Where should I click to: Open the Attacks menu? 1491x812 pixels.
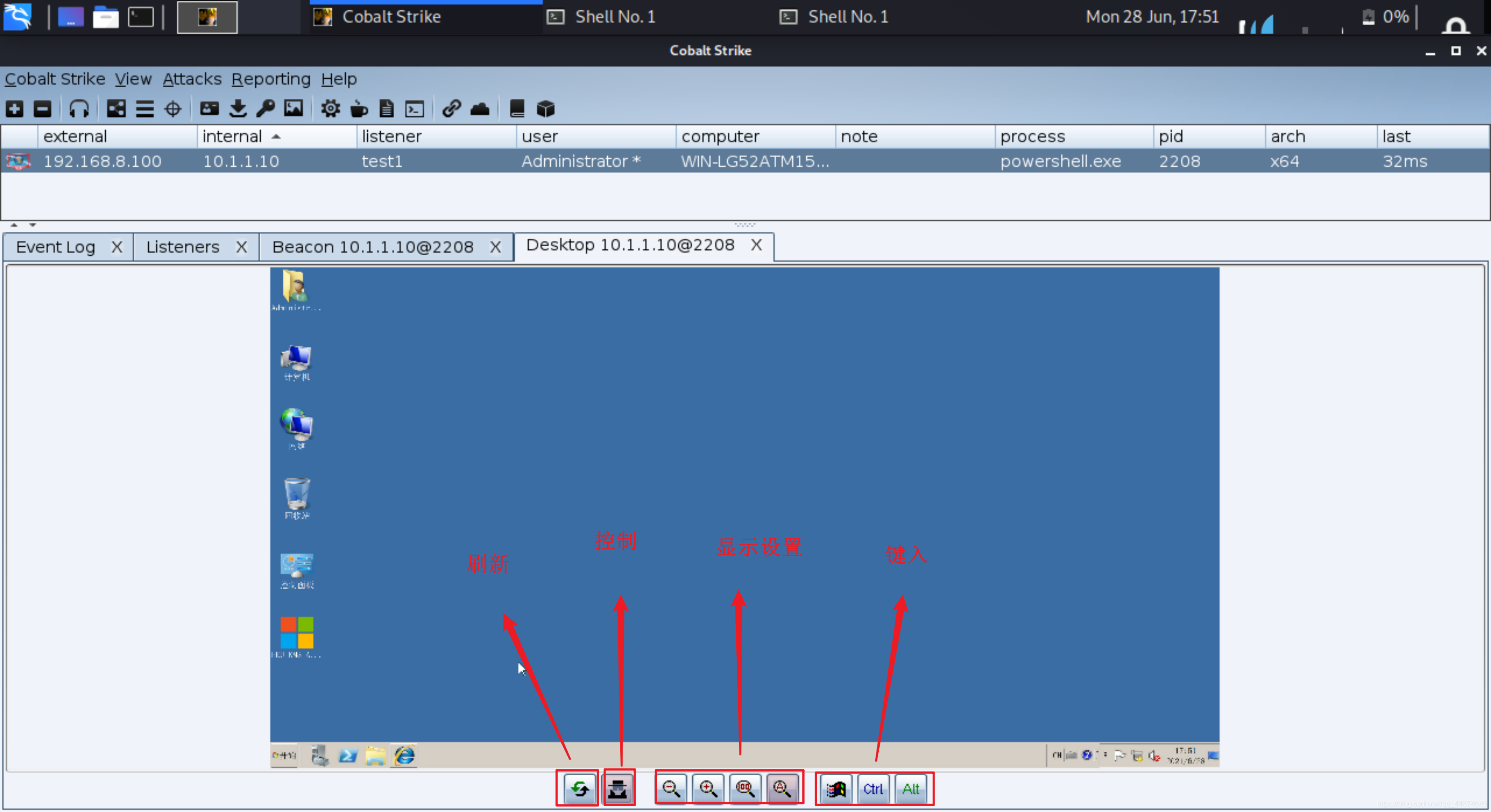click(x=191, y=79)
